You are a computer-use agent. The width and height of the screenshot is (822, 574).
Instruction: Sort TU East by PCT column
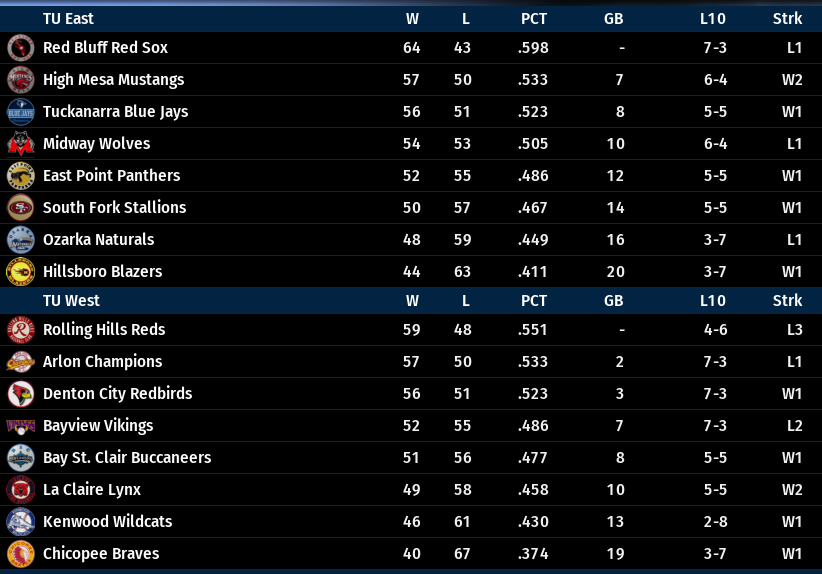click(x=534, y=18)
